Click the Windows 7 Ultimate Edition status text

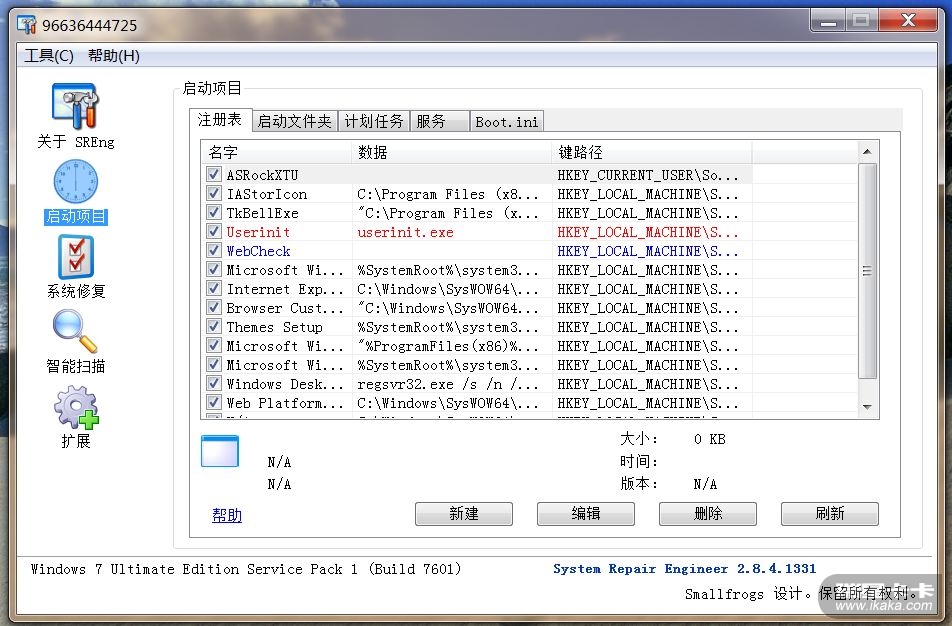coord(246,569)
